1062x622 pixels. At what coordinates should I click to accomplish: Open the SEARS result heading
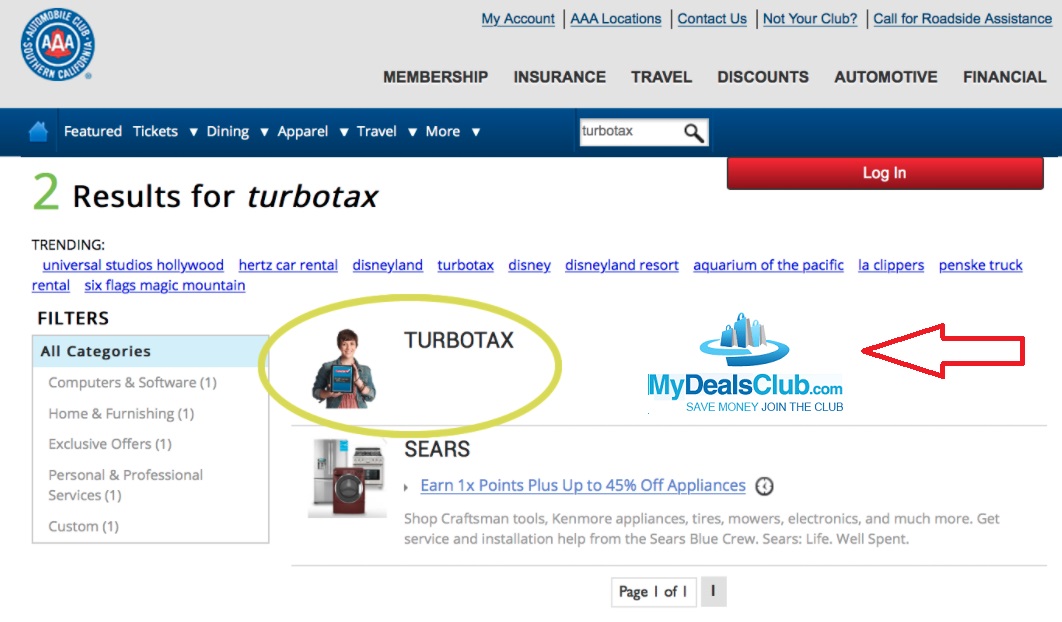coord(437,449)
